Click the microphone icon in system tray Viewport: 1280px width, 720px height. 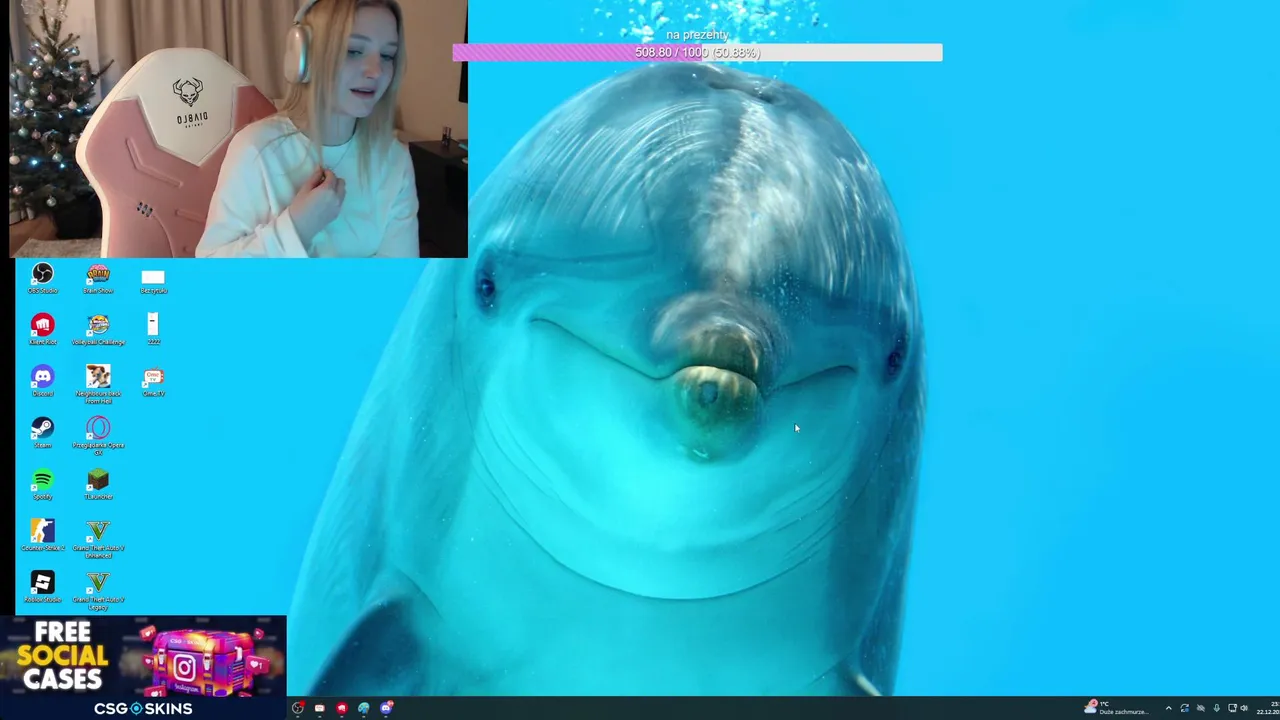pos(1216,708)
